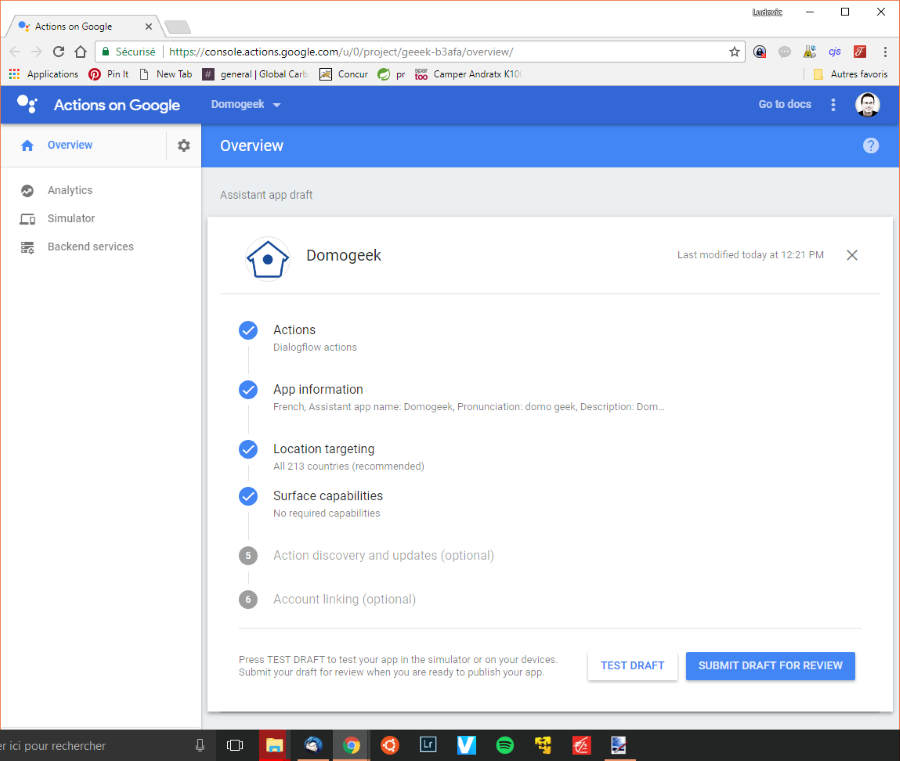Open Ubuntu app in the taskbar

click(x=390, y=746)
